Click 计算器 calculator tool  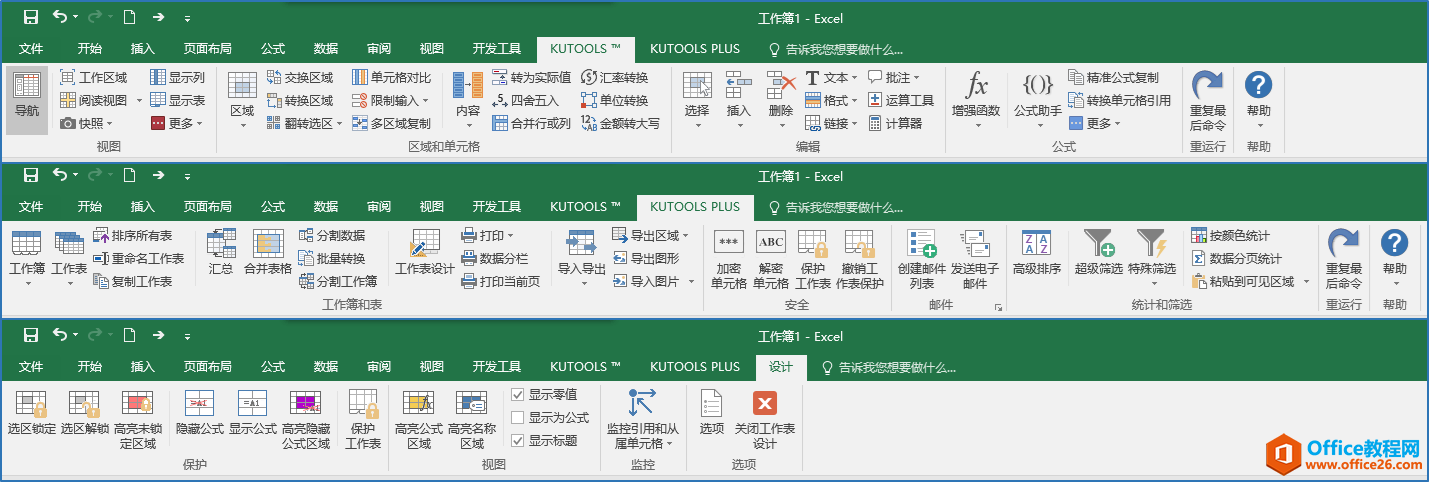click(x=894, y=124)
